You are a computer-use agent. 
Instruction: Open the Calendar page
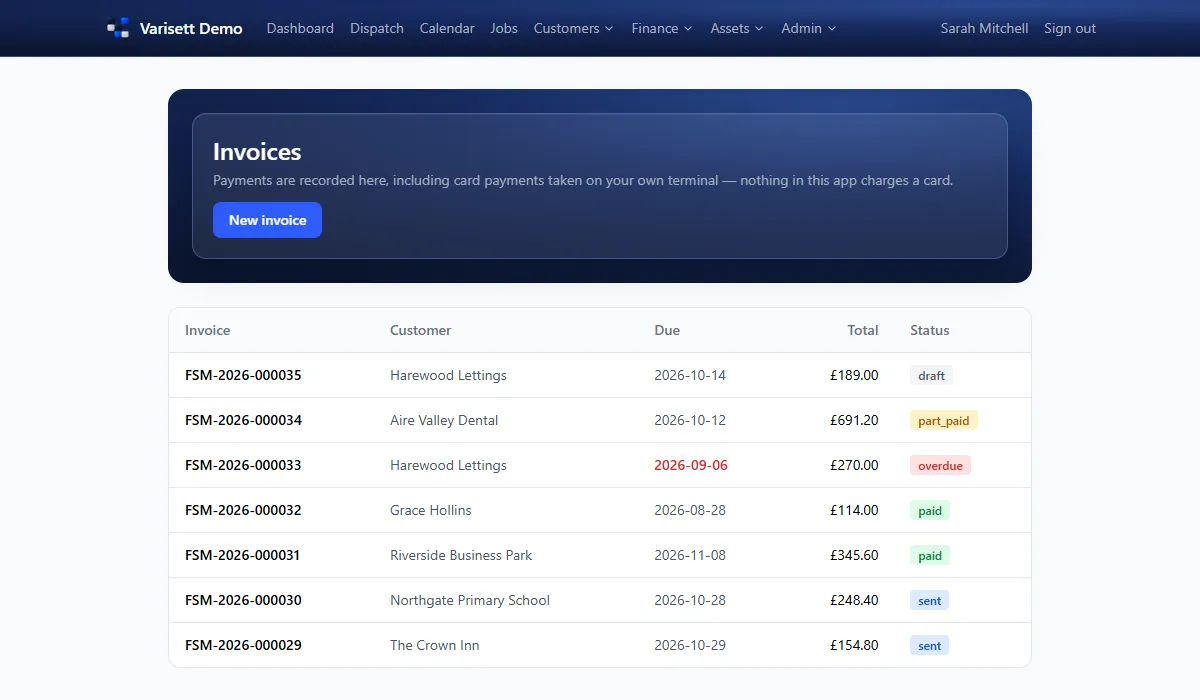(447, 28)
